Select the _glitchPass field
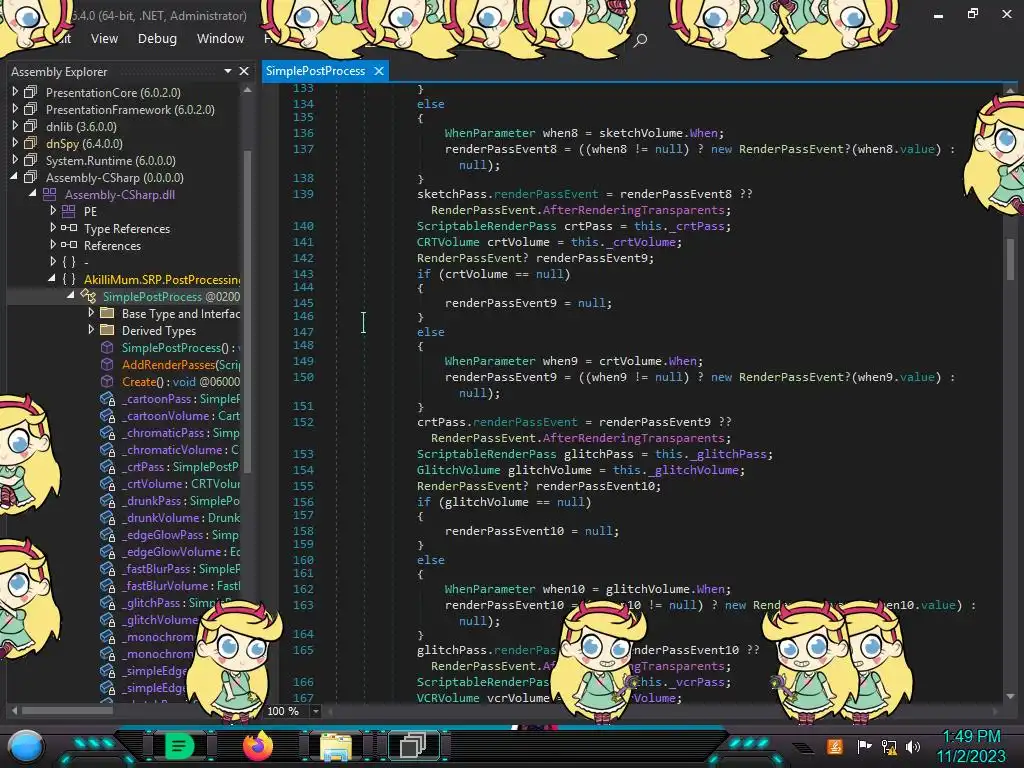Screen dimensions: 1024x768 tap(174, 603)
